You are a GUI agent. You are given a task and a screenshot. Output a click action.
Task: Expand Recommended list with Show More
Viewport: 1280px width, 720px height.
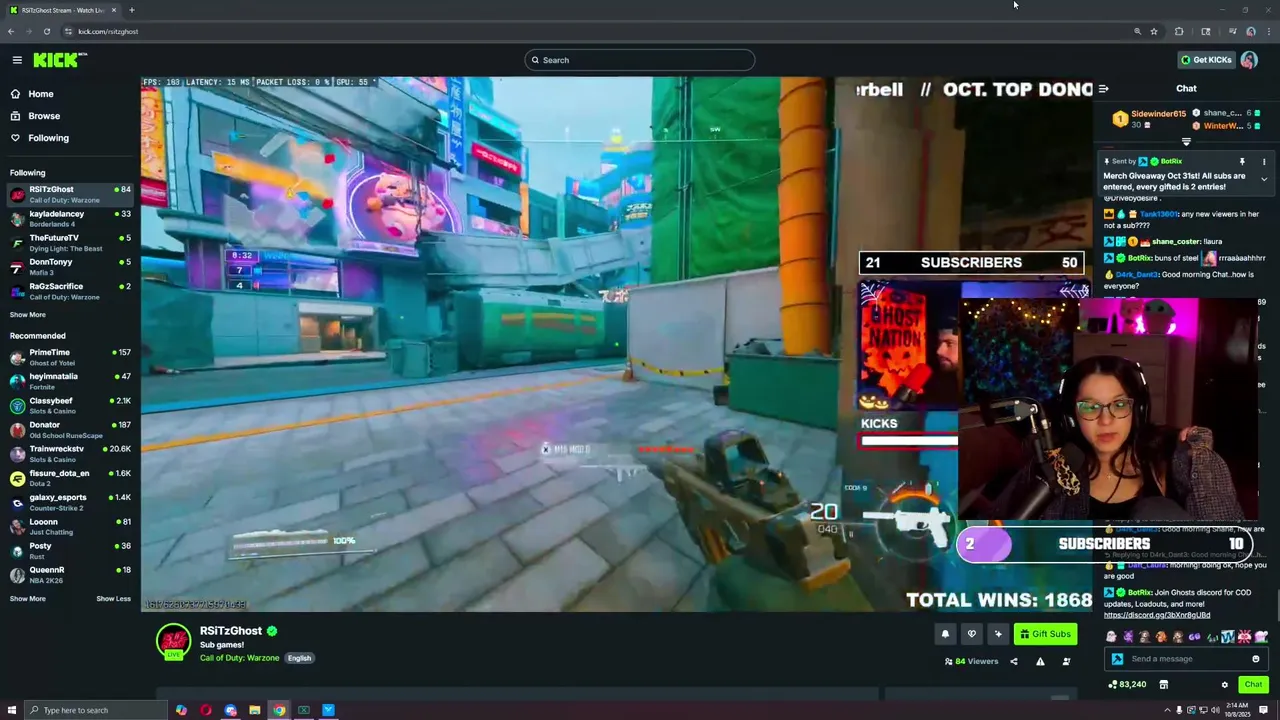click(28, 599)
